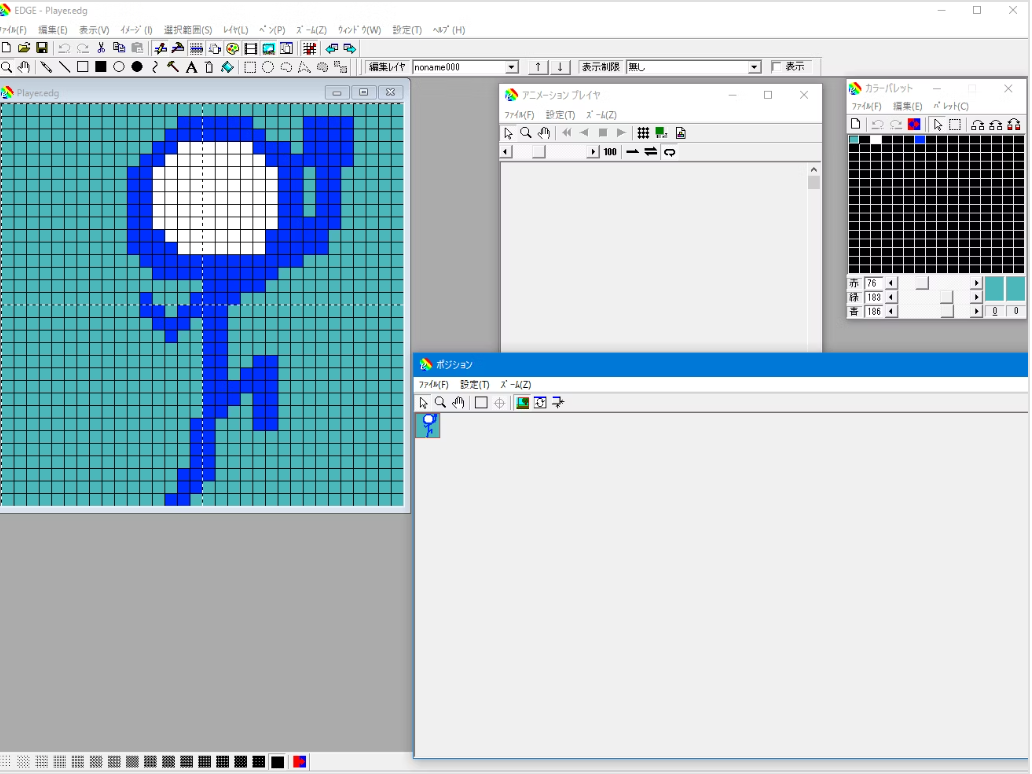Select the freehand pen tool
This screenshot has width=1032, height=774.
click(x=46, y=67)
